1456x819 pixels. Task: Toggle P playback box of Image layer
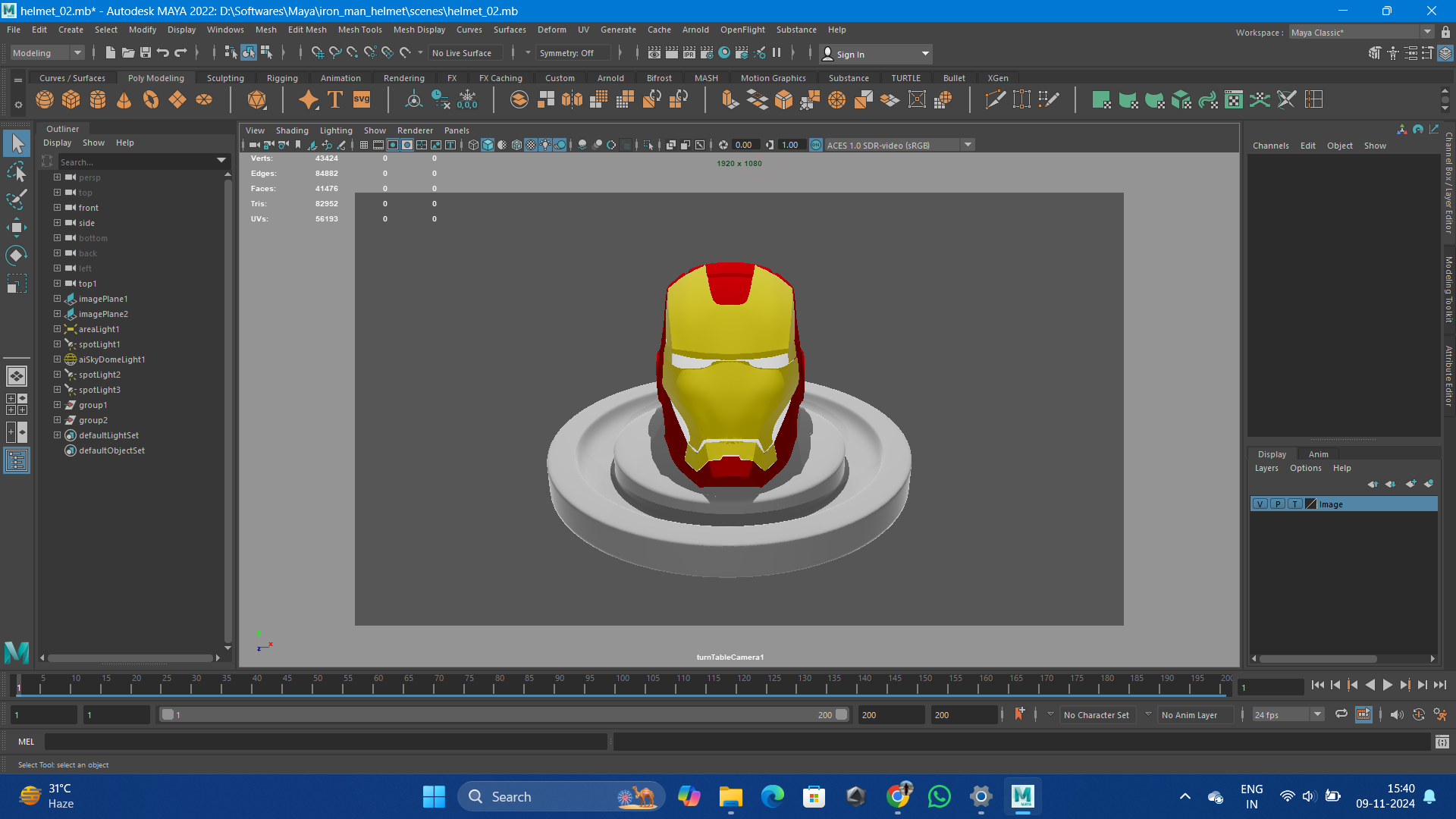(1277, 504)
